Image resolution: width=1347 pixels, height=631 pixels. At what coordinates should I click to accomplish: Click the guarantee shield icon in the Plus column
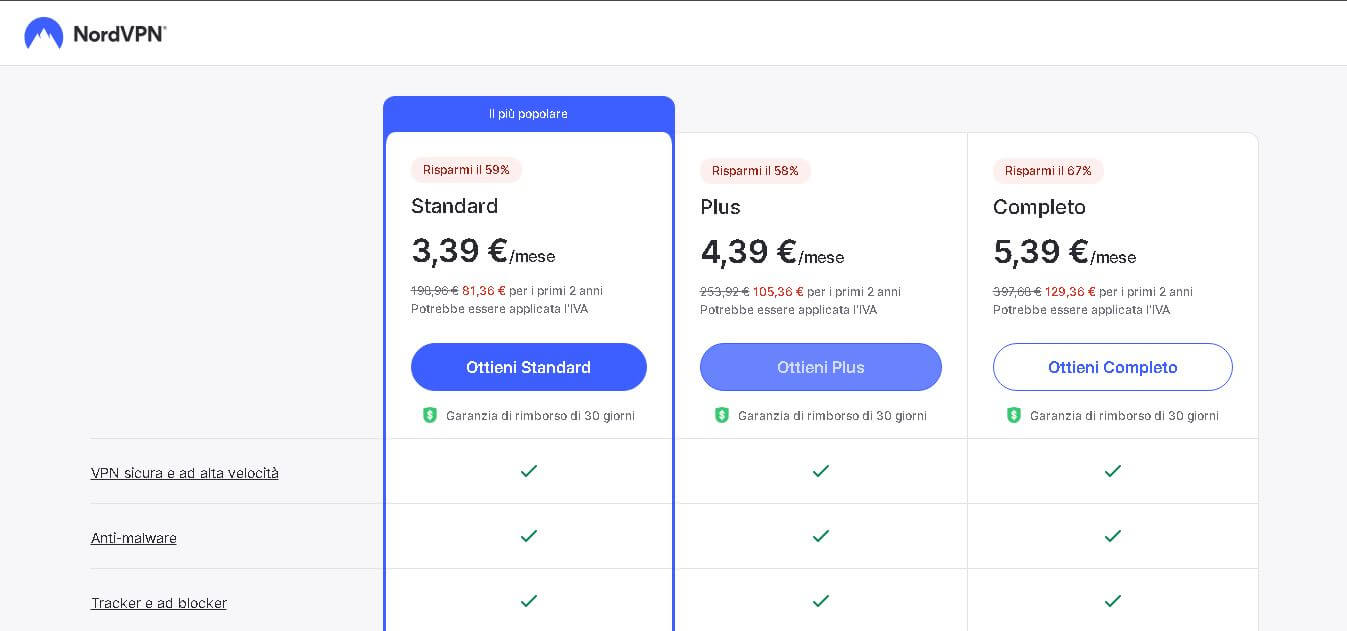[722, 415]
